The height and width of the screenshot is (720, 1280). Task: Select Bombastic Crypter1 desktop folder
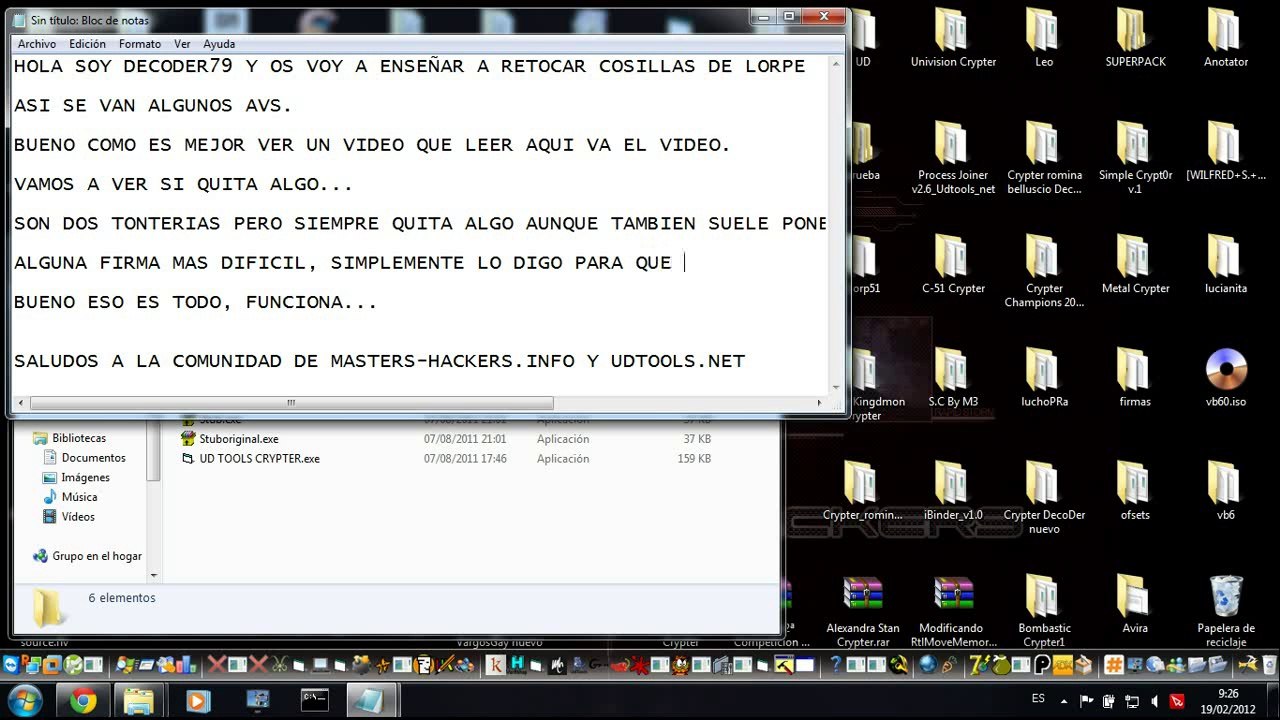1043,612
